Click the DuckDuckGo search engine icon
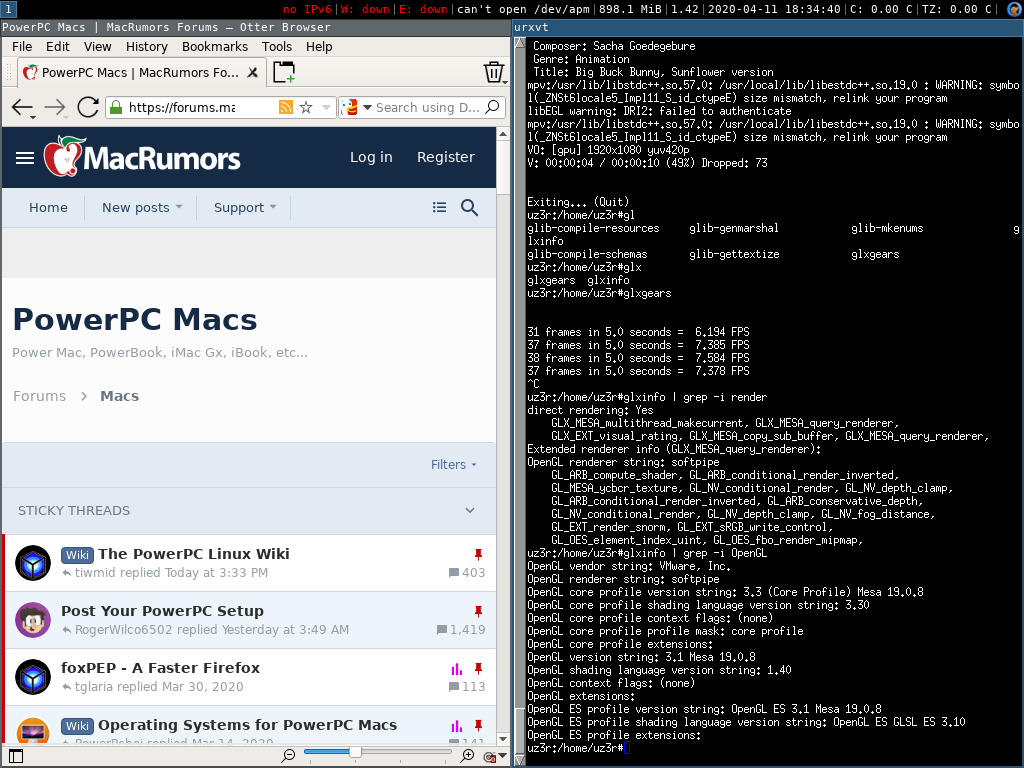The height and width of the screenshot is (768, 1024). coord(350,107)
